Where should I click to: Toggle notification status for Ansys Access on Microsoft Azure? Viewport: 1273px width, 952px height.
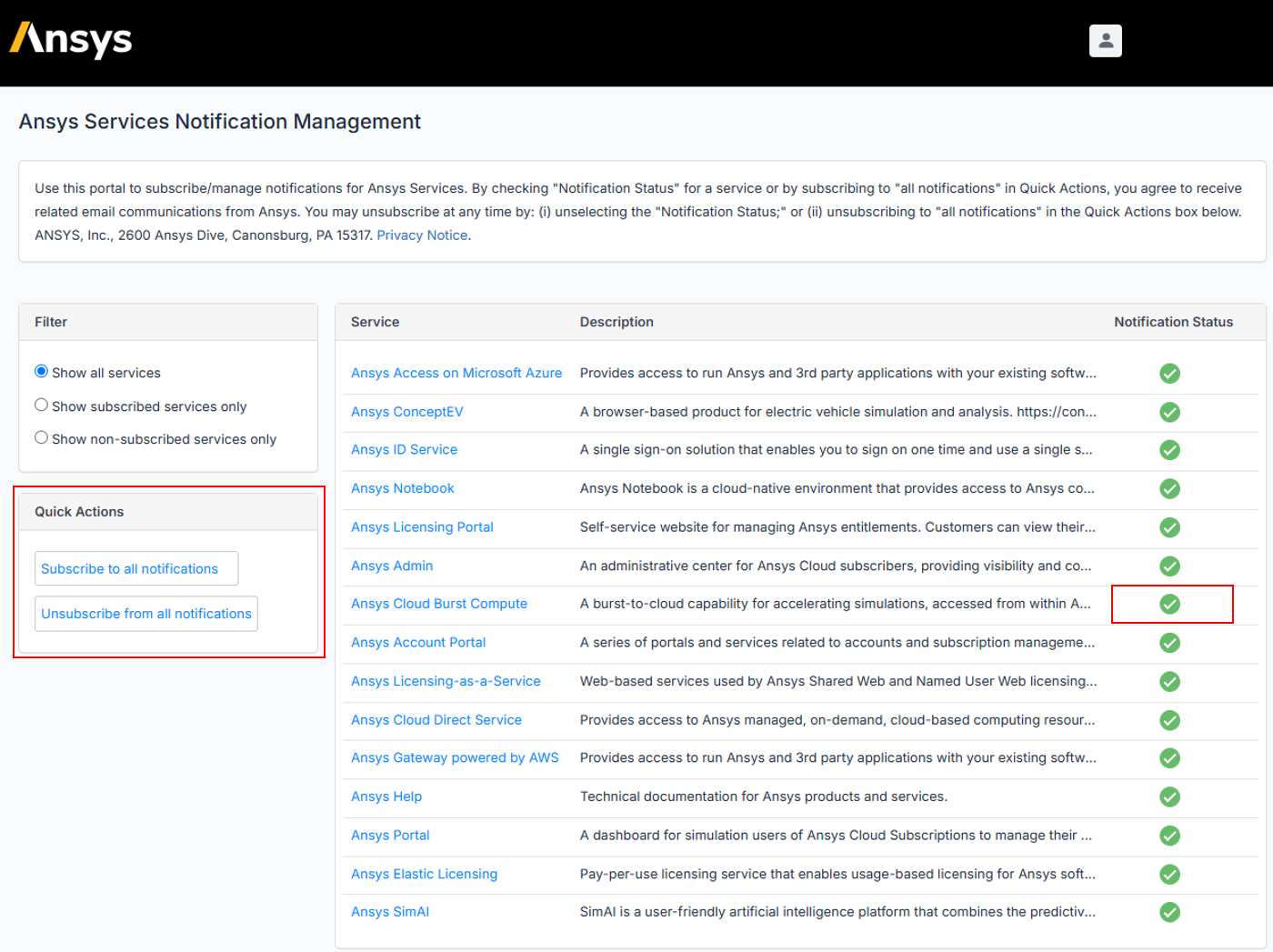point(1169,374)
